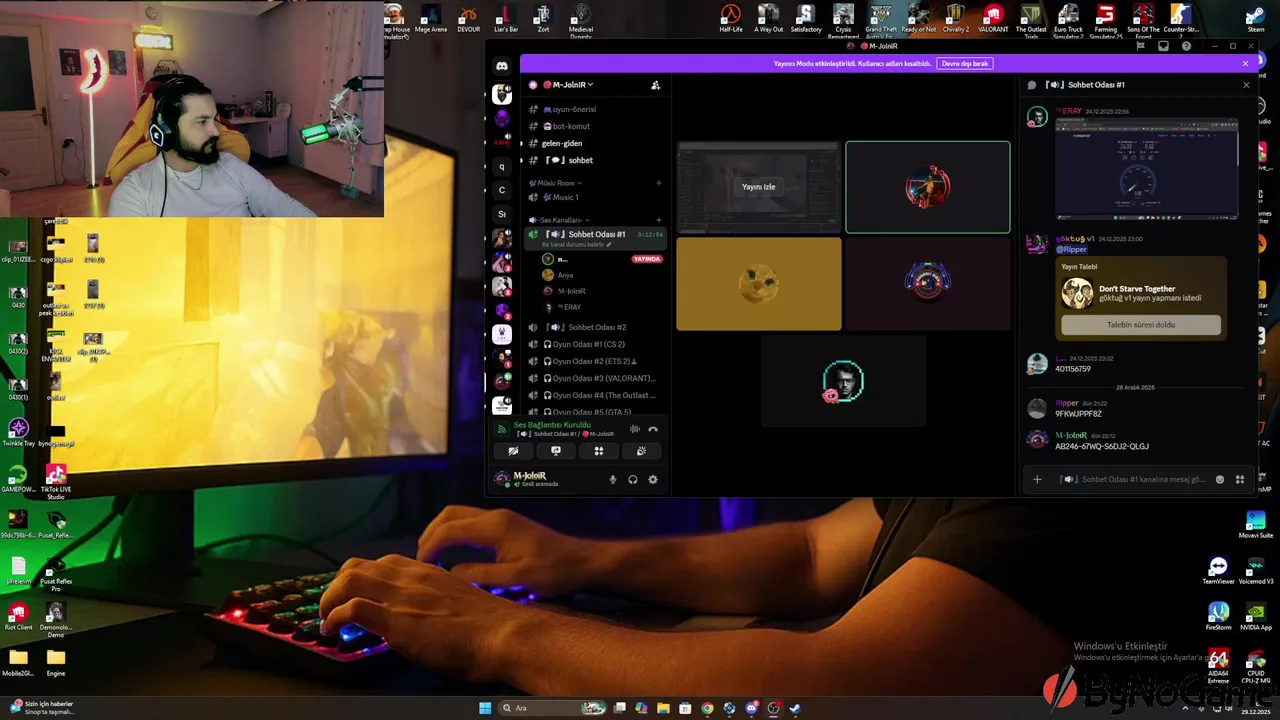1280x720 pixels.
Task: Select user ERAY in voice channel list
Action: (x=570, y=307)
